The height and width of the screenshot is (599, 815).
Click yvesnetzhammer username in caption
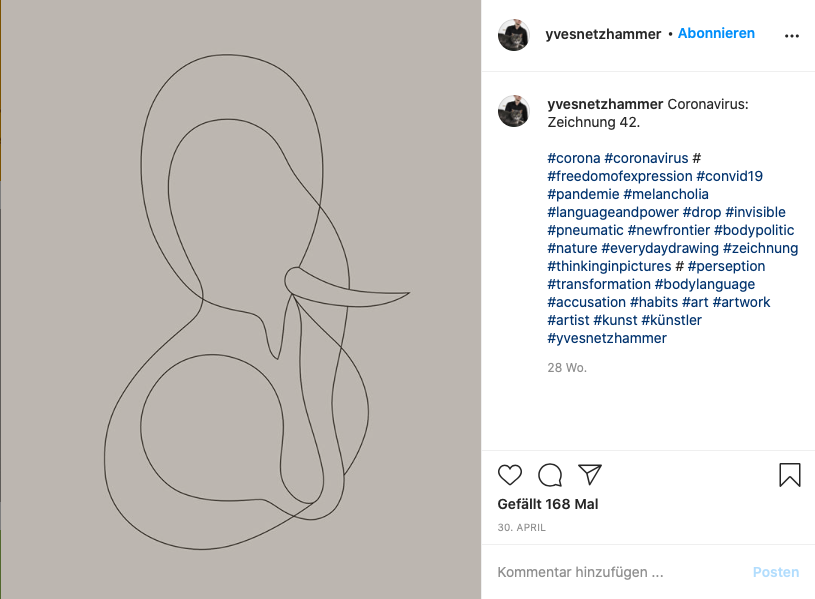coord(605,104)
